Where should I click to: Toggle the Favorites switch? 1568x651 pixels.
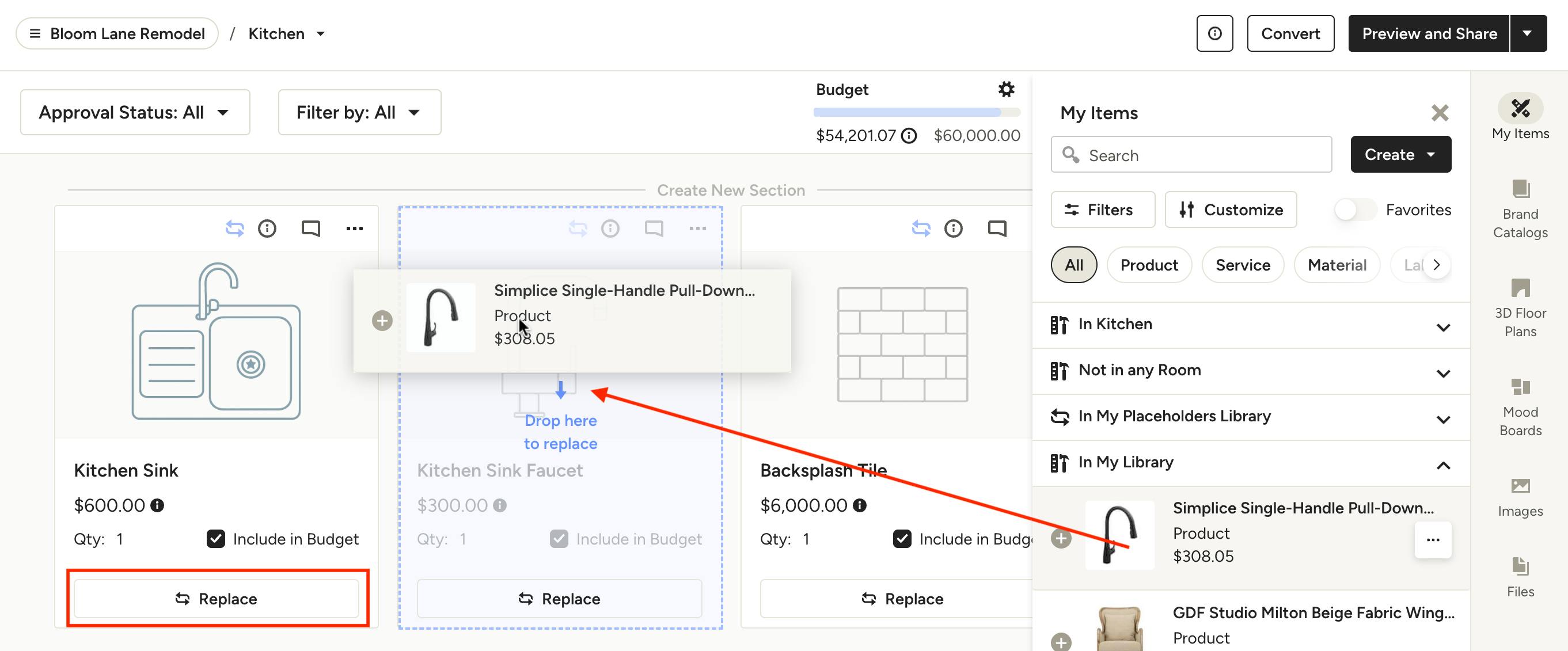1354,210
